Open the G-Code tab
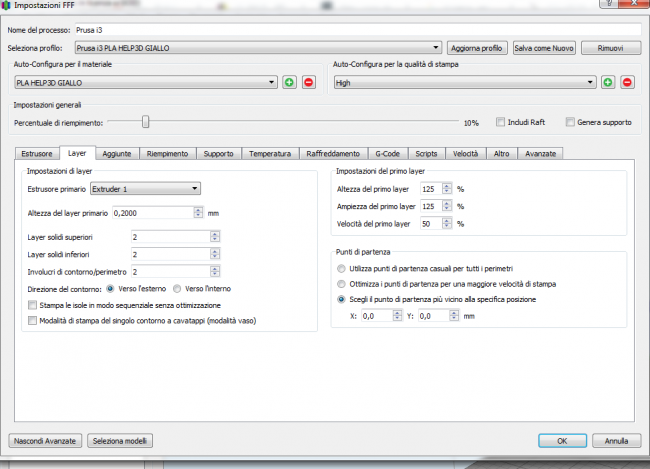The height and width of the screenshot is (469, 650). (x=387, y=154)
